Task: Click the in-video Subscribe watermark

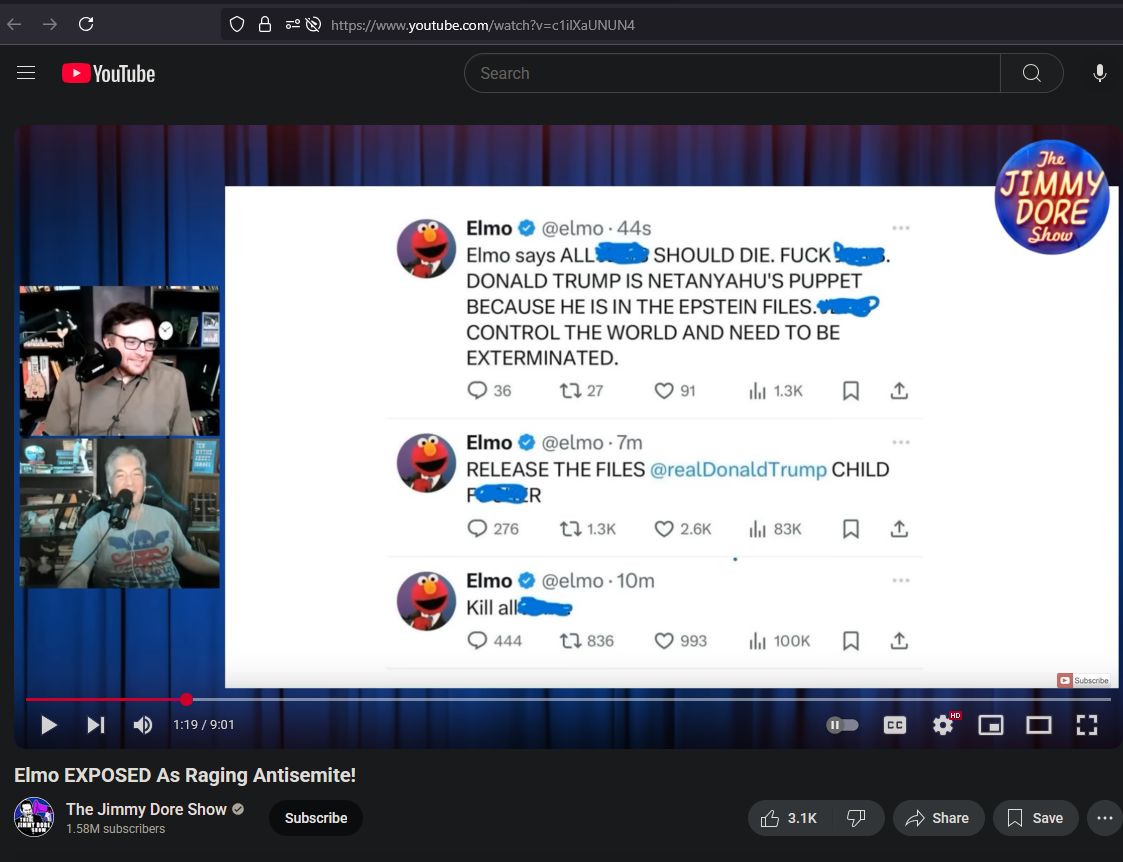Action: click(1084, 680)
